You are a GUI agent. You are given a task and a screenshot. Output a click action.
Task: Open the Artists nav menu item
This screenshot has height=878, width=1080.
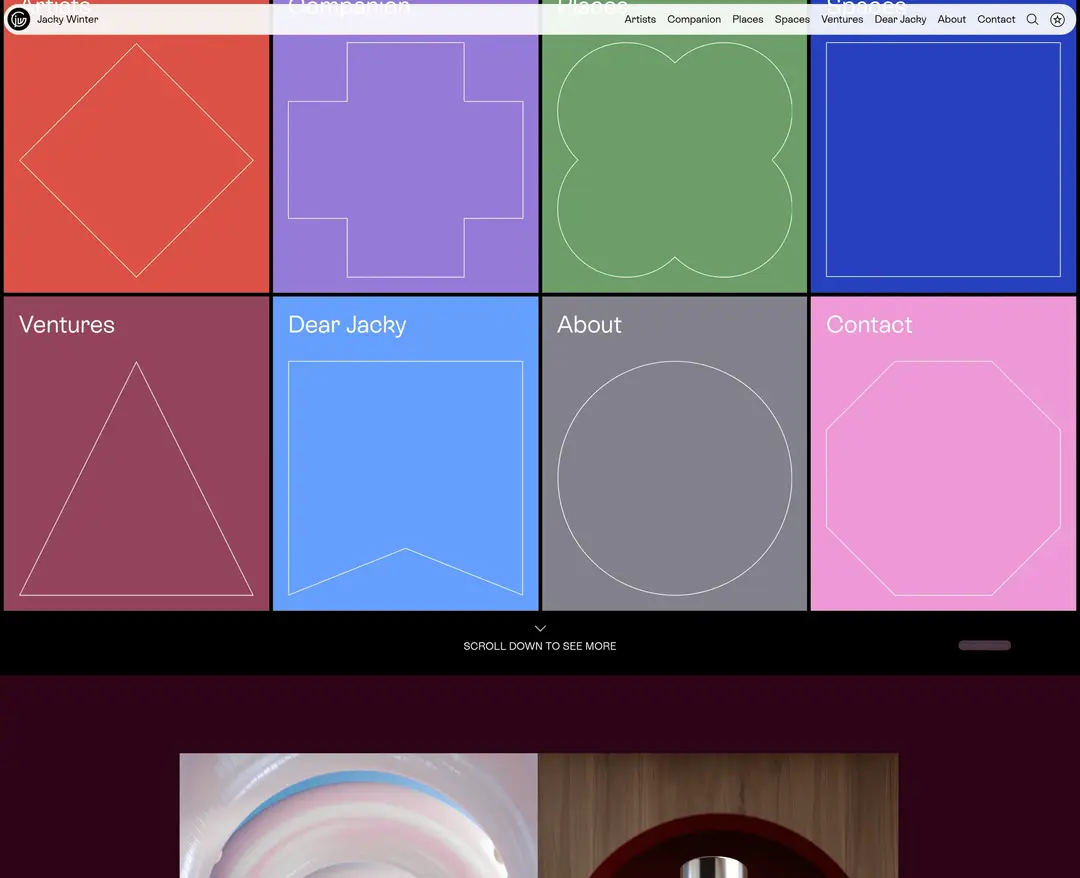coord(640,19)
